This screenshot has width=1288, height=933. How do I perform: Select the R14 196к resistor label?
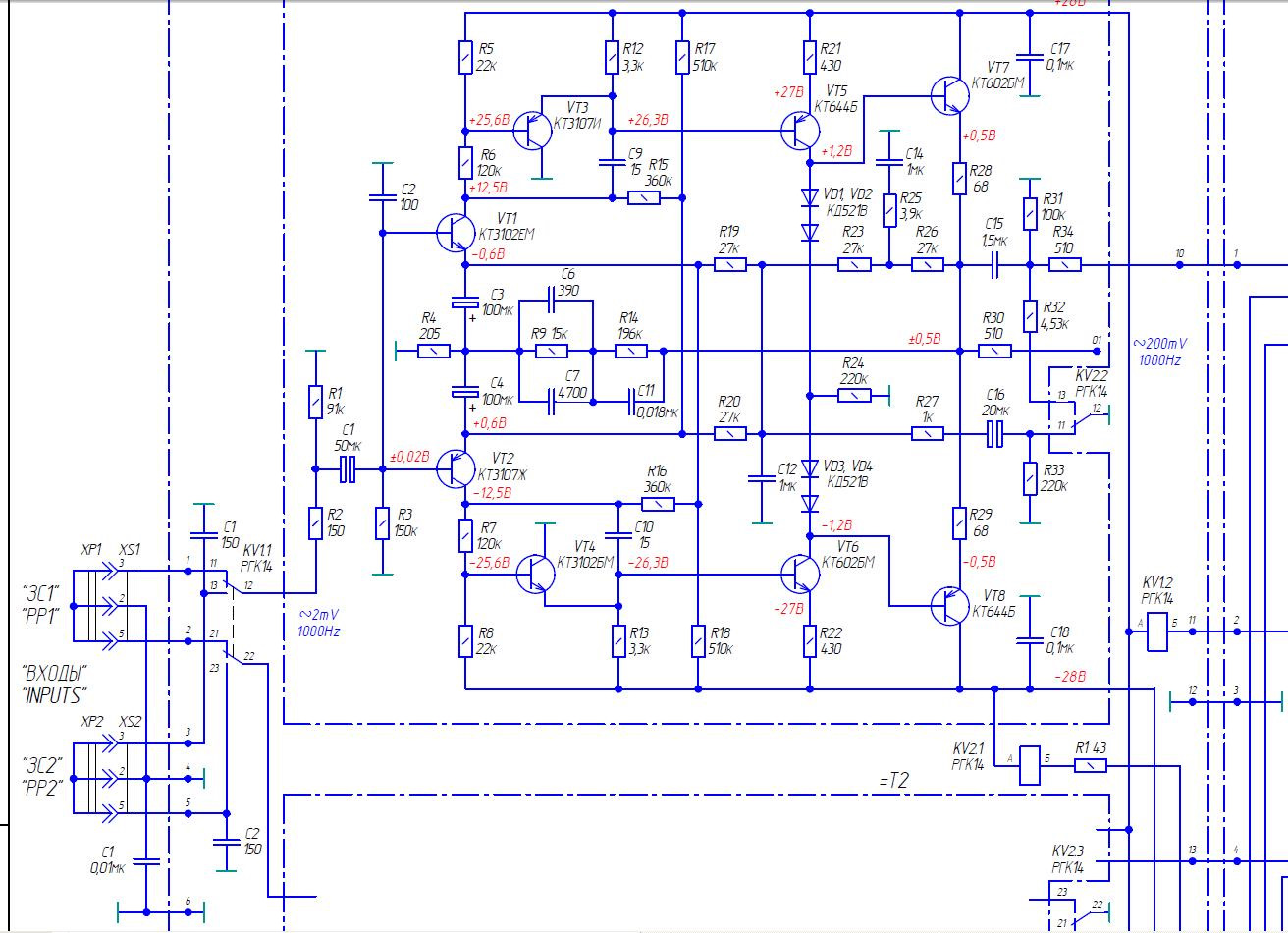click(x=631, y=325)
